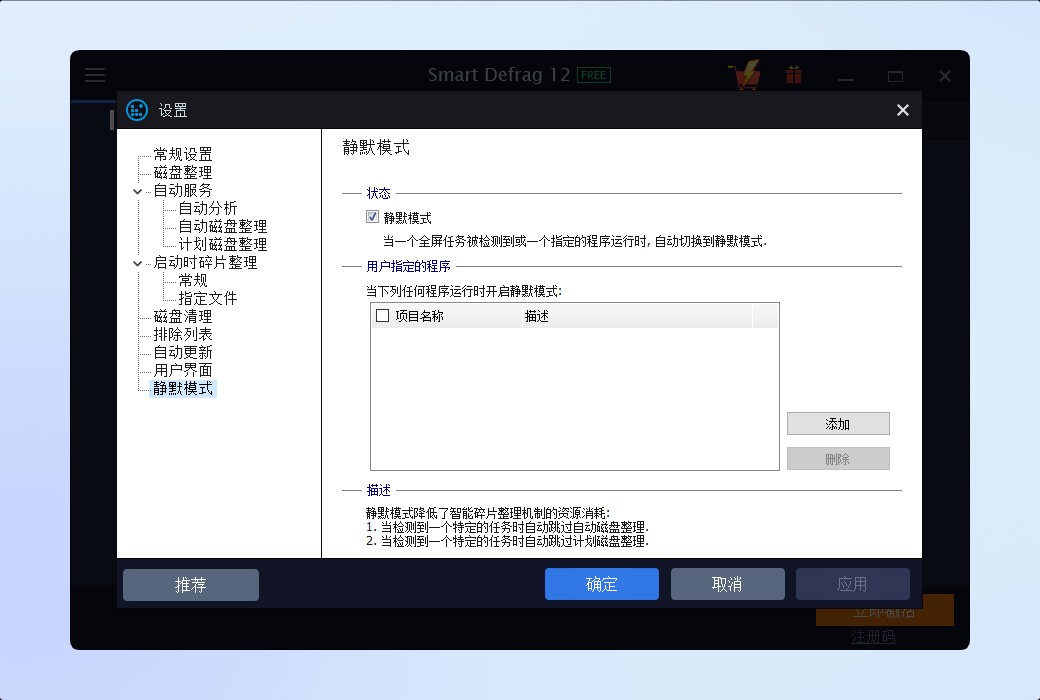Collapse the 自动服务 tree node
This screenshot has height=700, width=1040.
137,191
